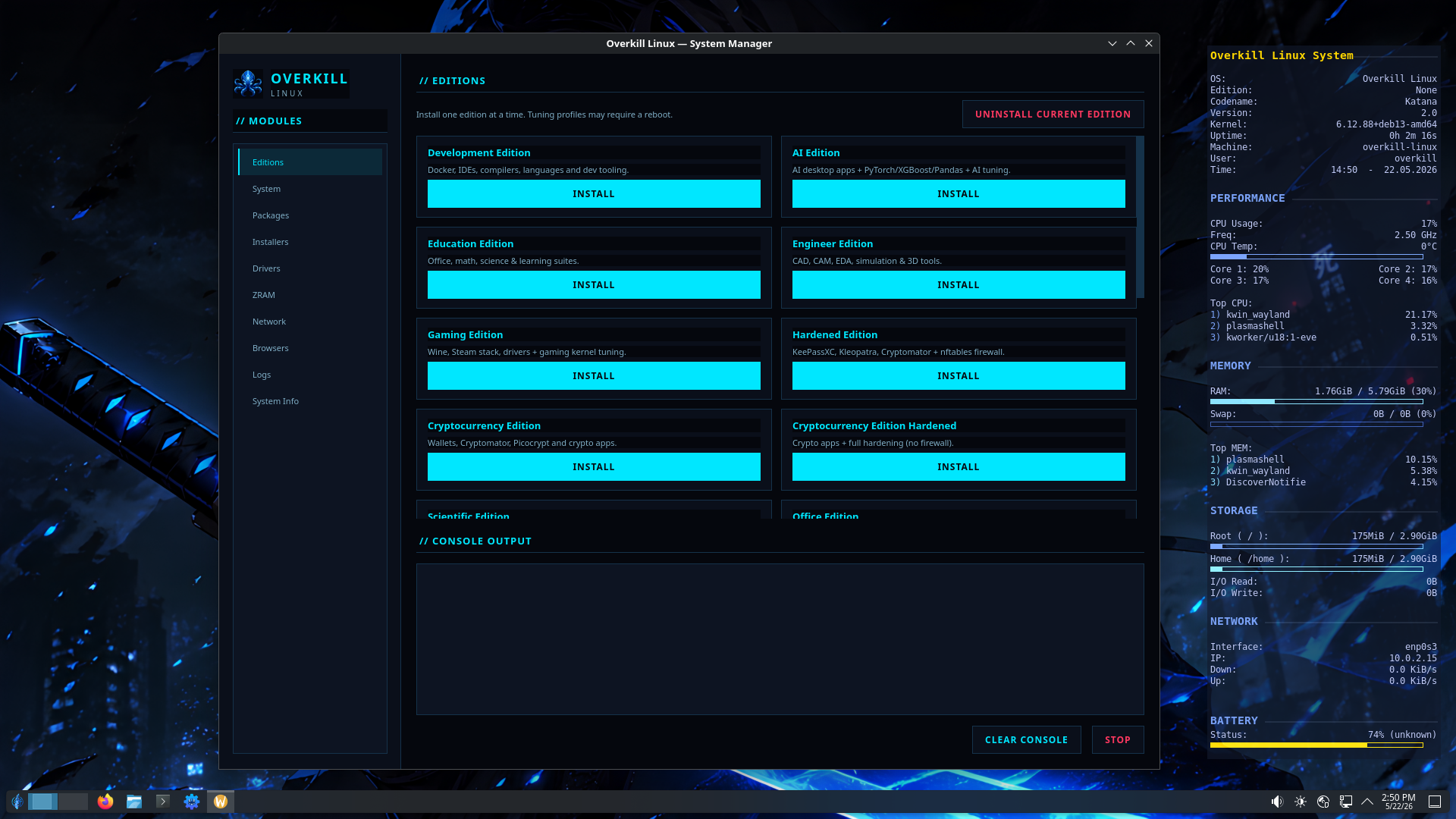1456x819 pixels.
Task: Expand hidden system tray icons arrow
Action: coord(1367,802)
